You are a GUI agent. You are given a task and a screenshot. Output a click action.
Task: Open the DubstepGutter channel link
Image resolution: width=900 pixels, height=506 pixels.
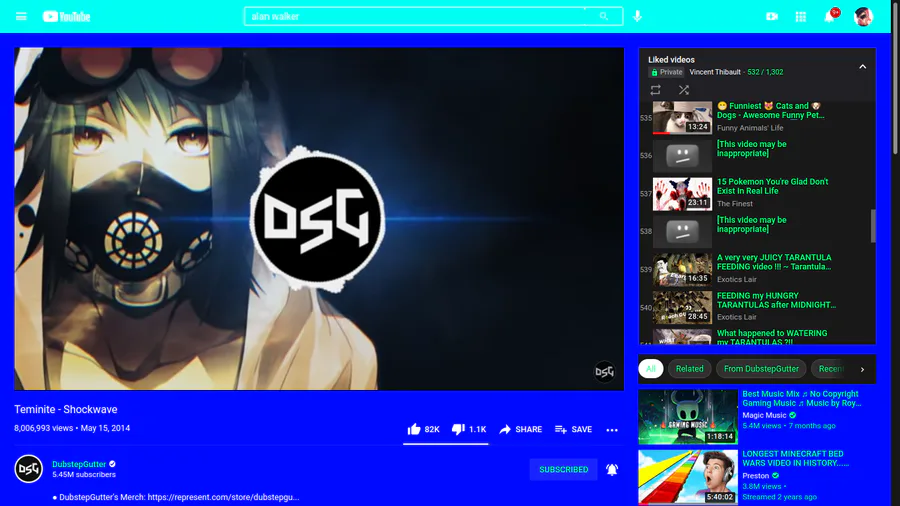[x=79, y=464]
